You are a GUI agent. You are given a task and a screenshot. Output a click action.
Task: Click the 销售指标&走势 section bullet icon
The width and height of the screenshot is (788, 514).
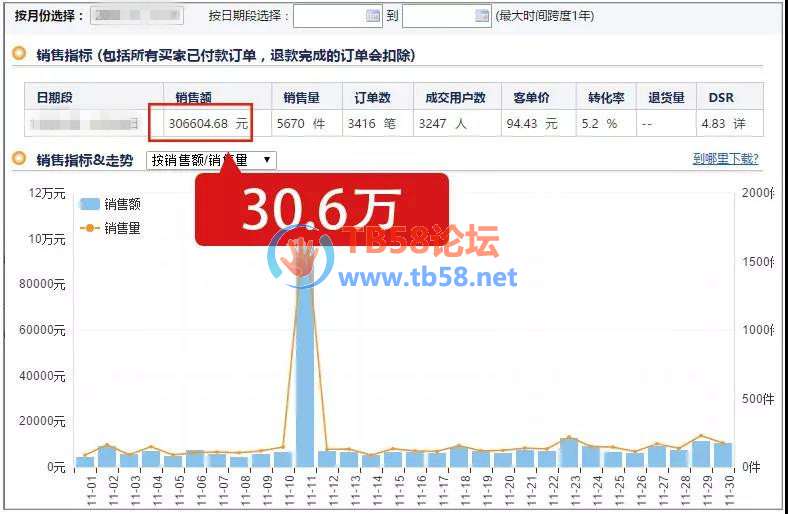click(x=19, y=159)
